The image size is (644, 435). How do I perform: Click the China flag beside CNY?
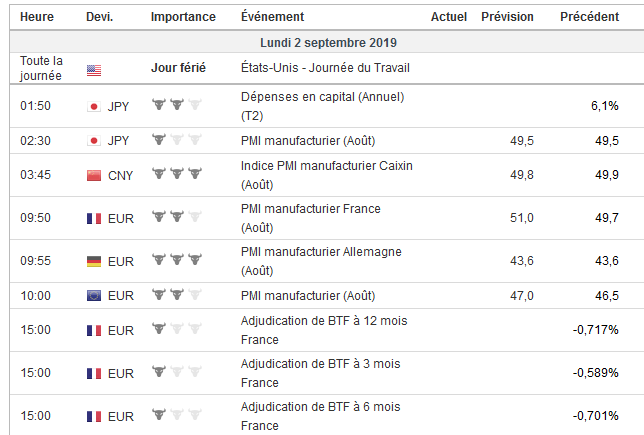point(94,175)
